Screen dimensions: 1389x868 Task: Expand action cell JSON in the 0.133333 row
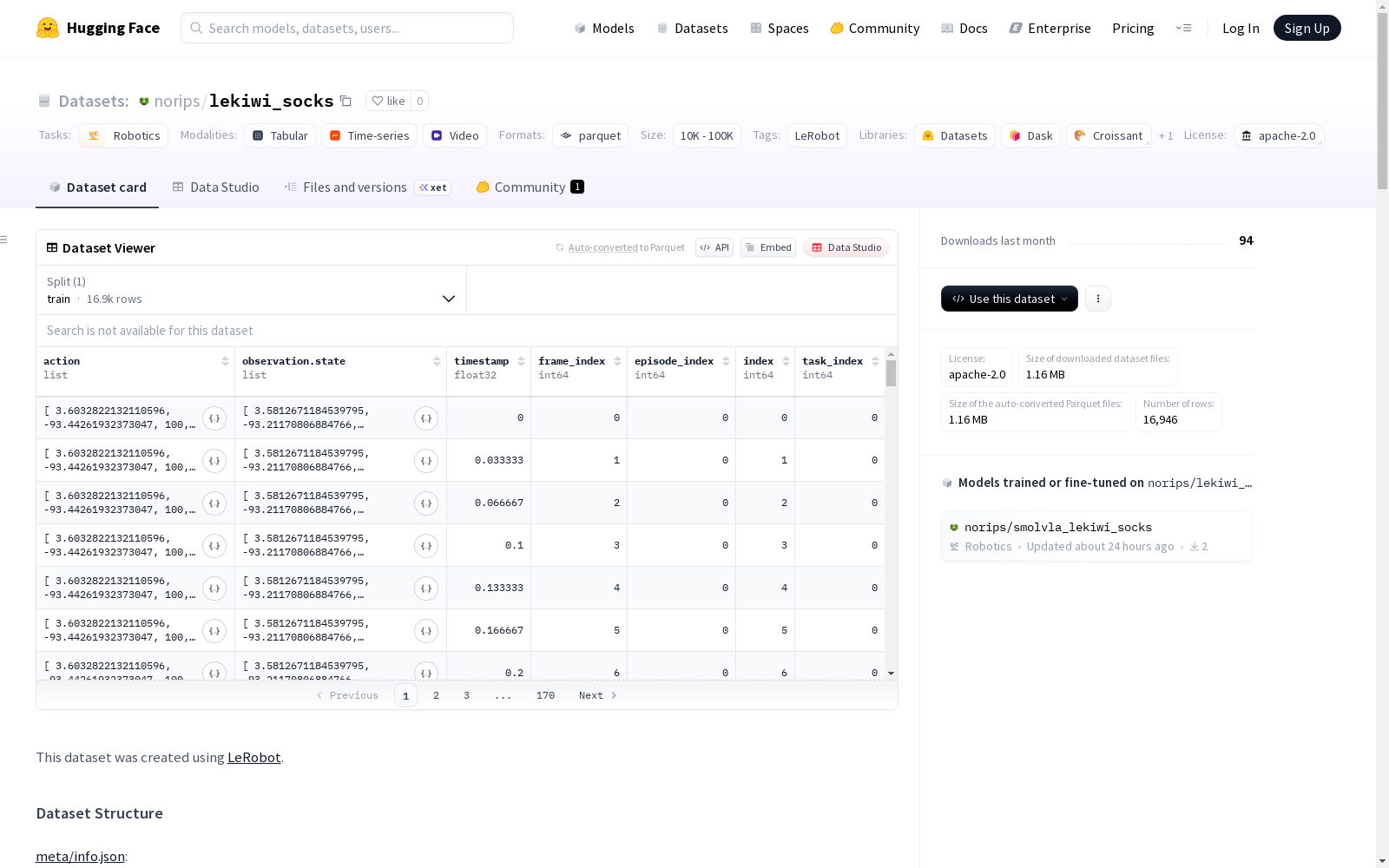214,589
